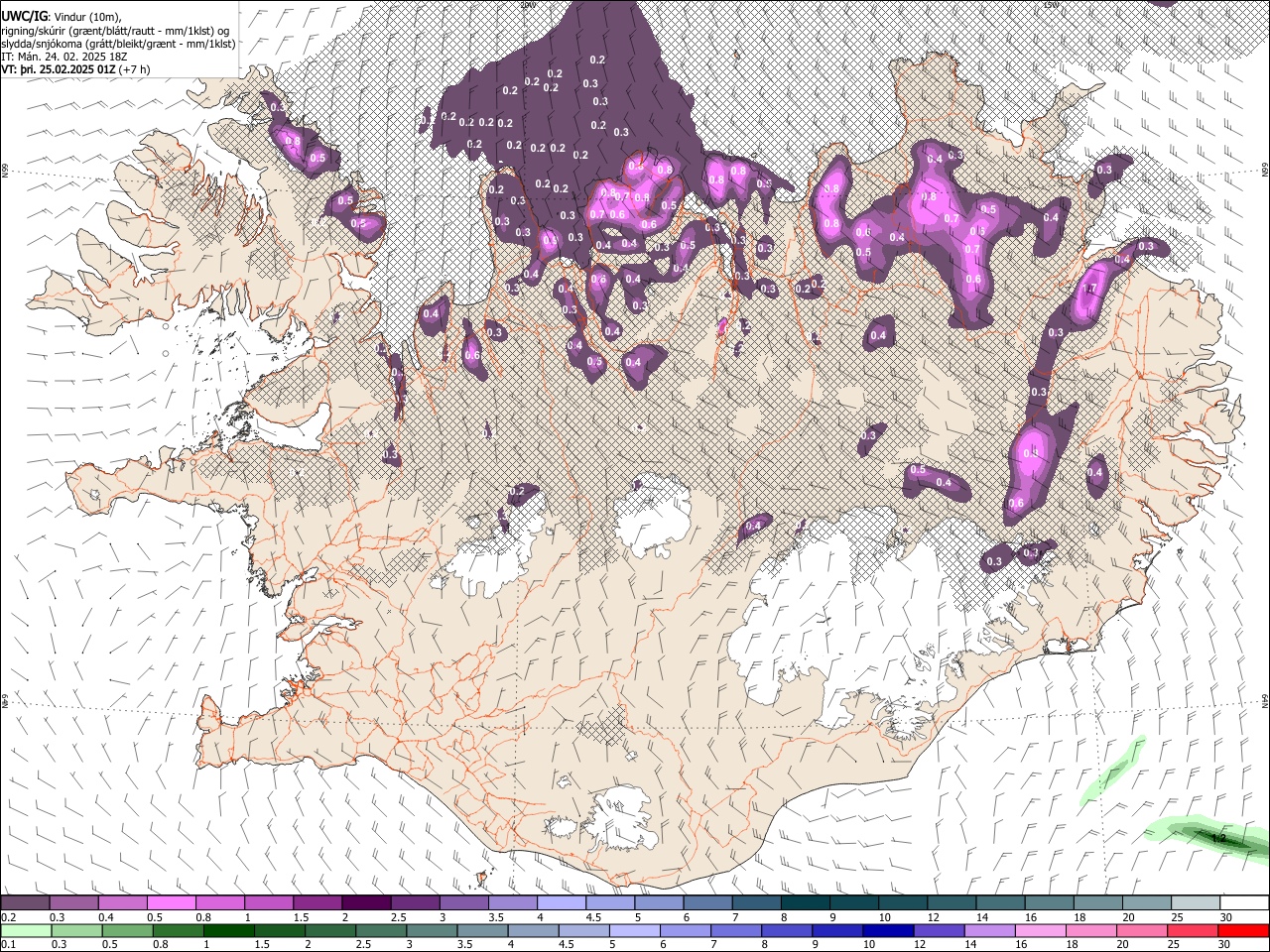Select the light lavender 4–4.5 swatch in upper legend

(561, 902)
